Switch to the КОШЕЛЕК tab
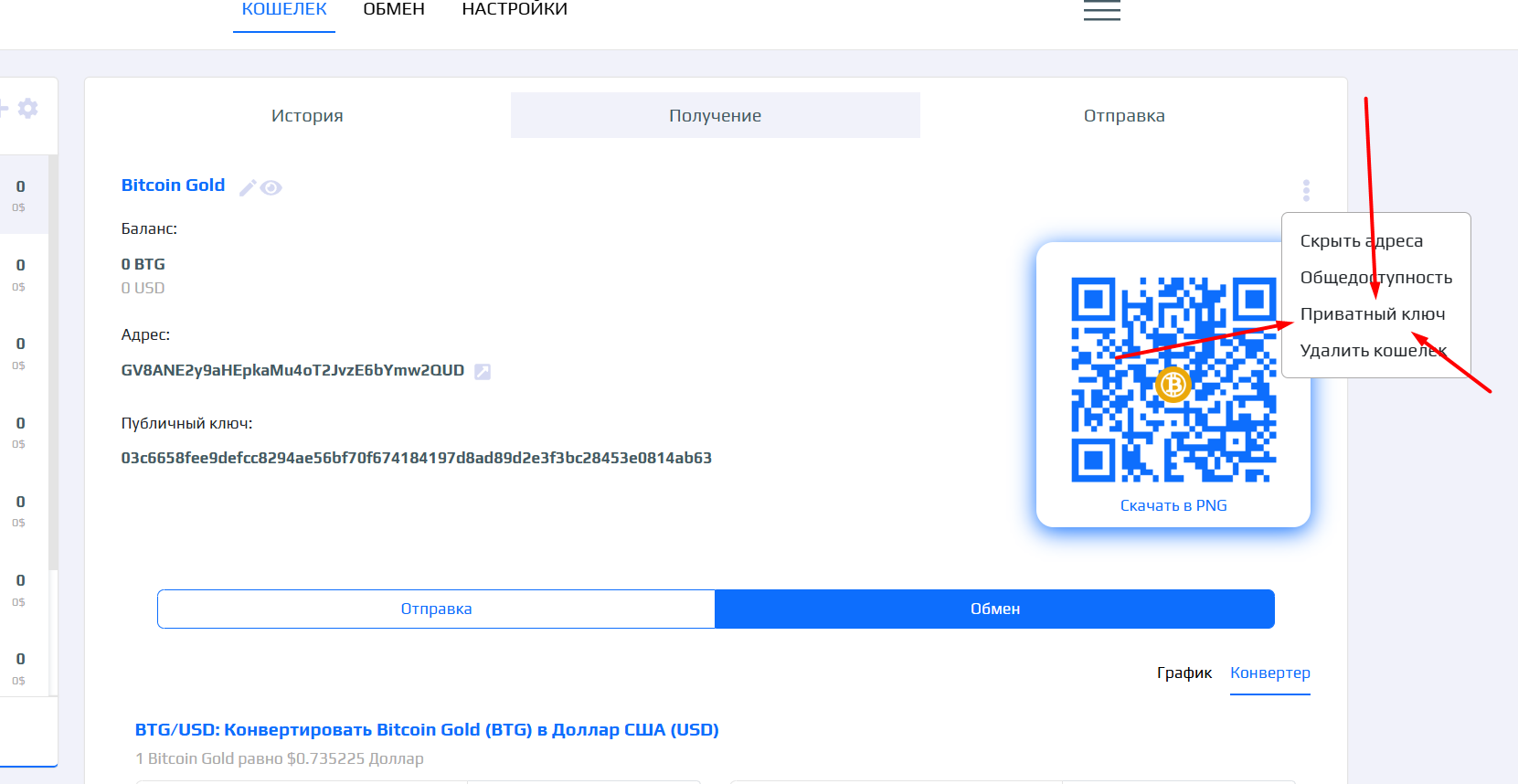 click(284, 9)
